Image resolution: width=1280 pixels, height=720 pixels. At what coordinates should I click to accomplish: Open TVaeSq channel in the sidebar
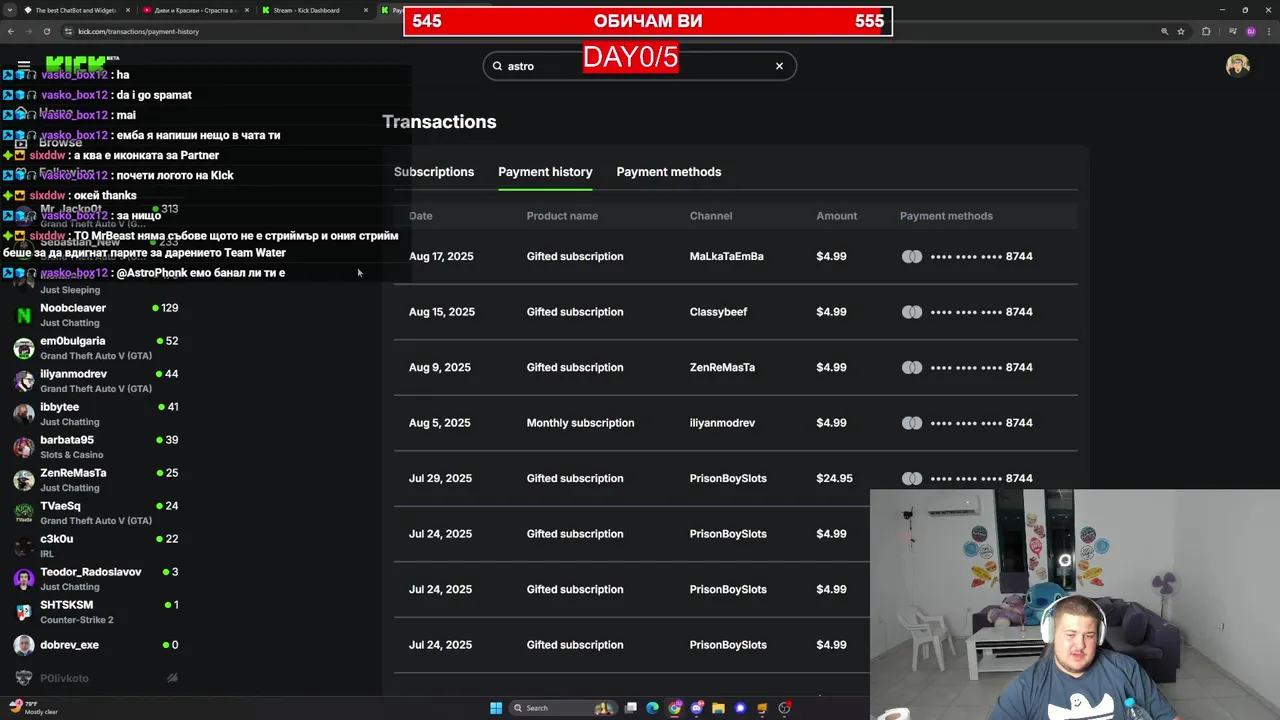tap(95, 512)
